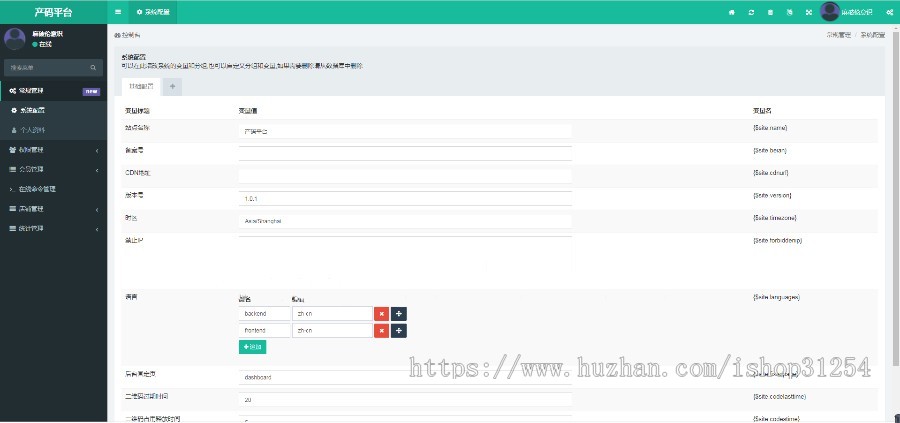Toggle fullscreen with the expand arrows icon

coord(809,12)
